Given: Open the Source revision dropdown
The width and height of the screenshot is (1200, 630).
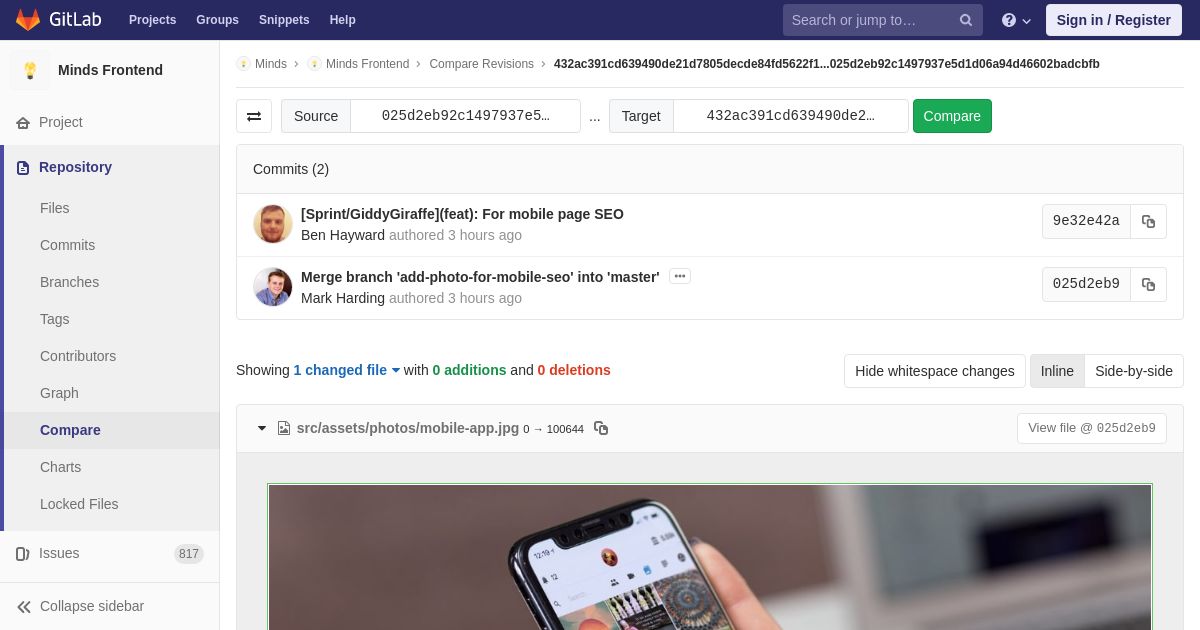Looking at the screenshot, I should pyautogui.click(x=465, y=116).
